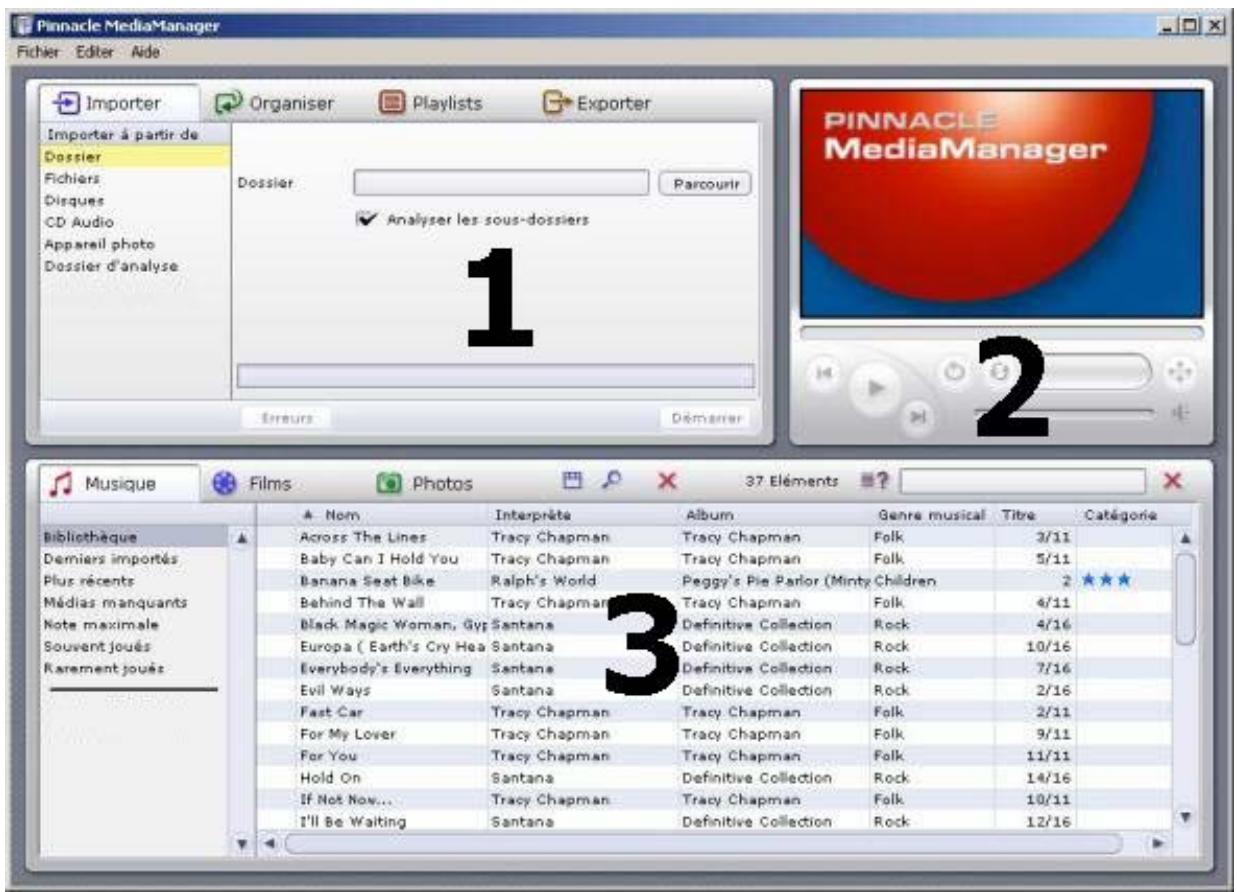Click the volume icon beside the slider

(x=1179, y=412)
